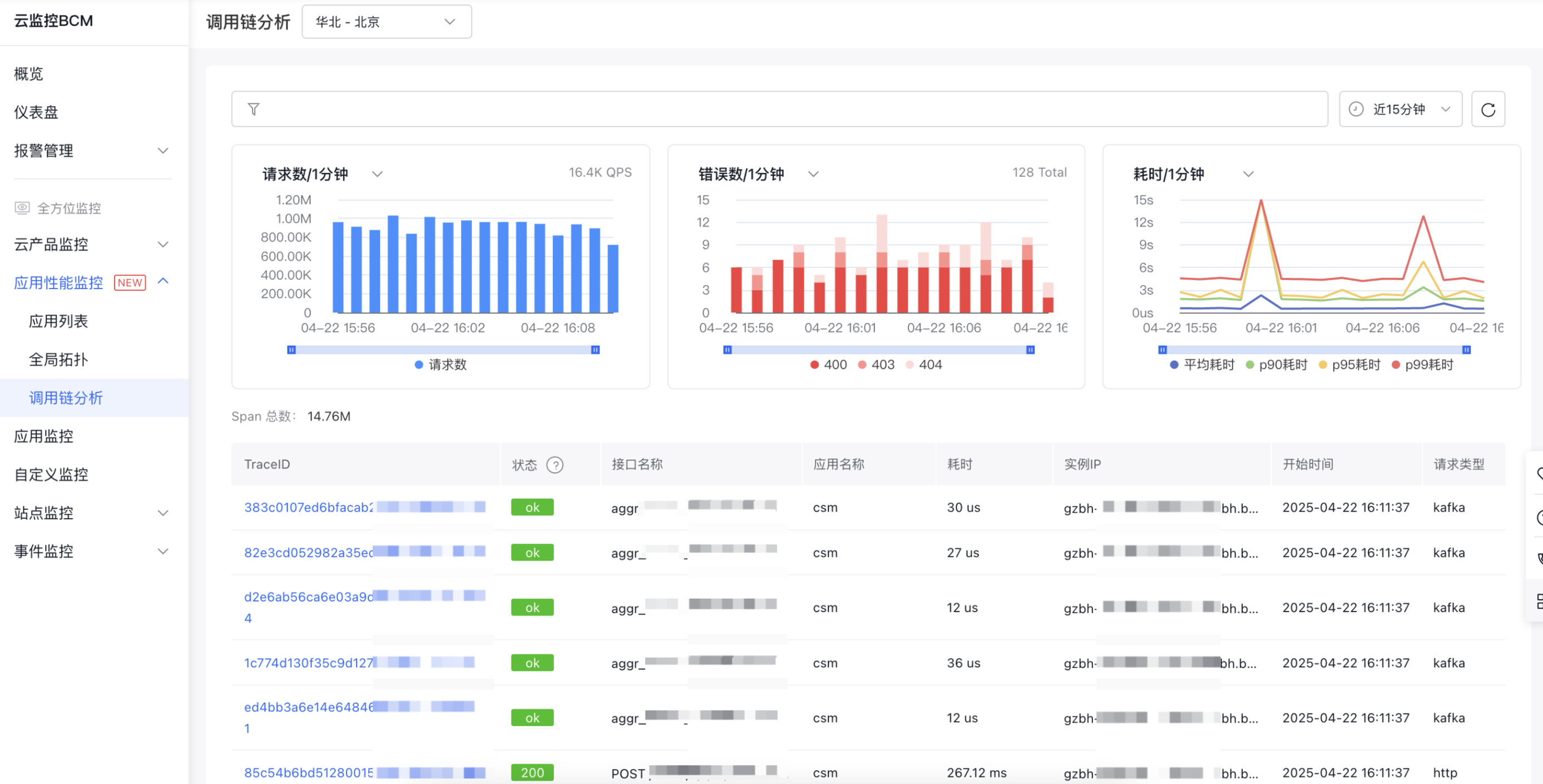Click the 128 Total label
Image resolution: width=1543 pixels, height=784 pixels.
[1039, 172]
